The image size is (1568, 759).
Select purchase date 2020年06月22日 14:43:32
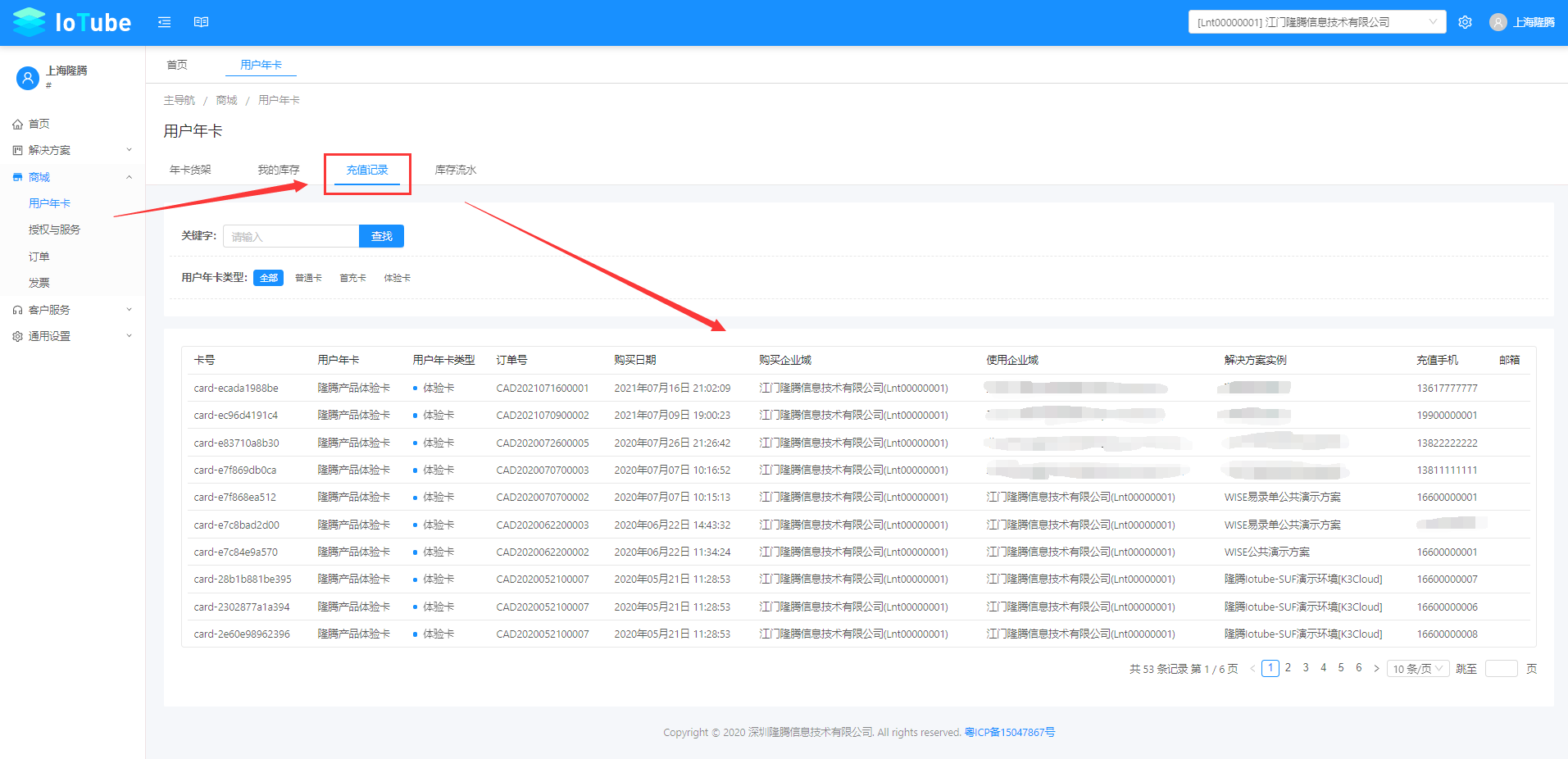[672, 525]
